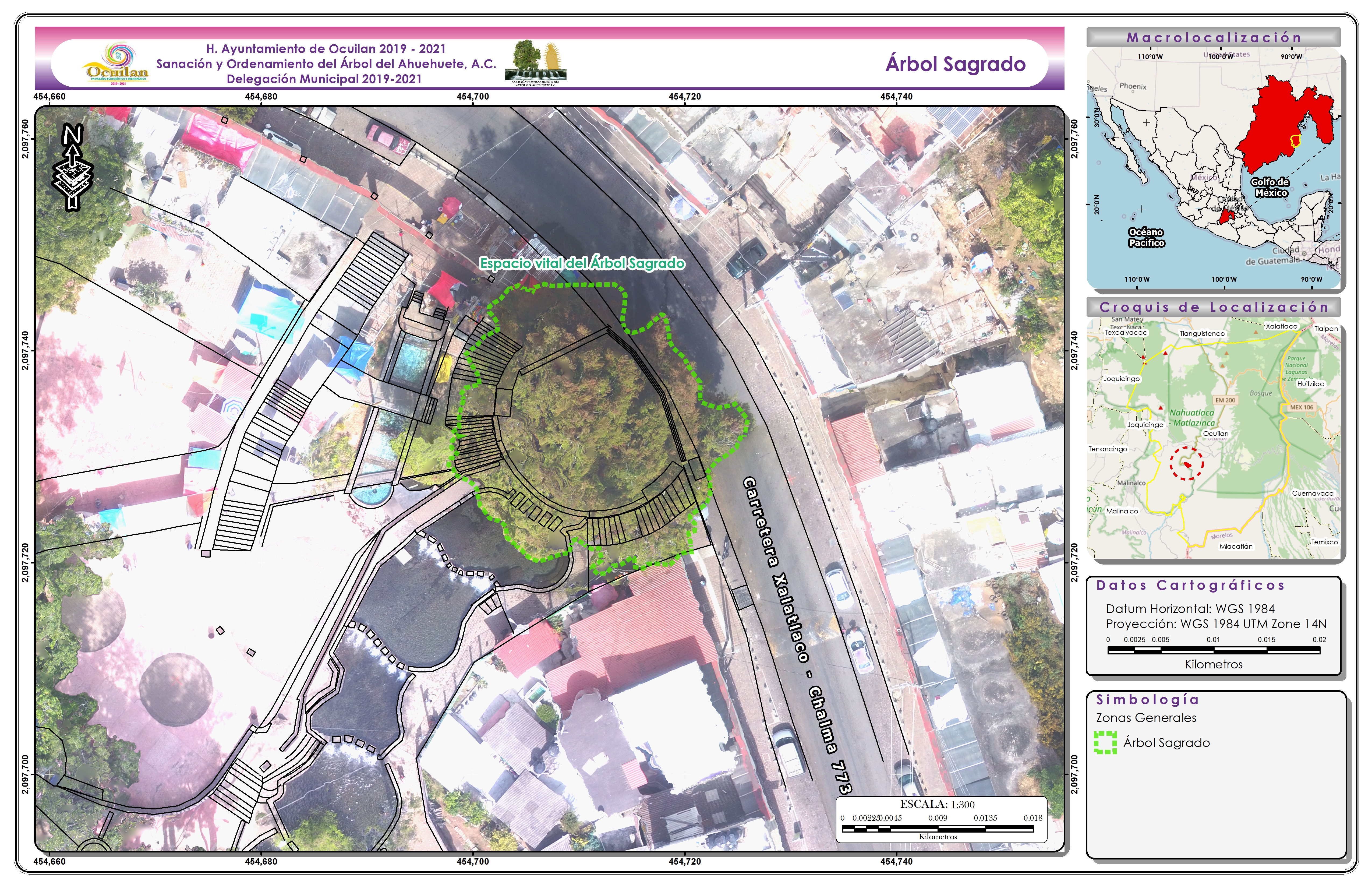Click the Simbología heading
The image size is (1372, 888).
click(x=1147, y=700)
